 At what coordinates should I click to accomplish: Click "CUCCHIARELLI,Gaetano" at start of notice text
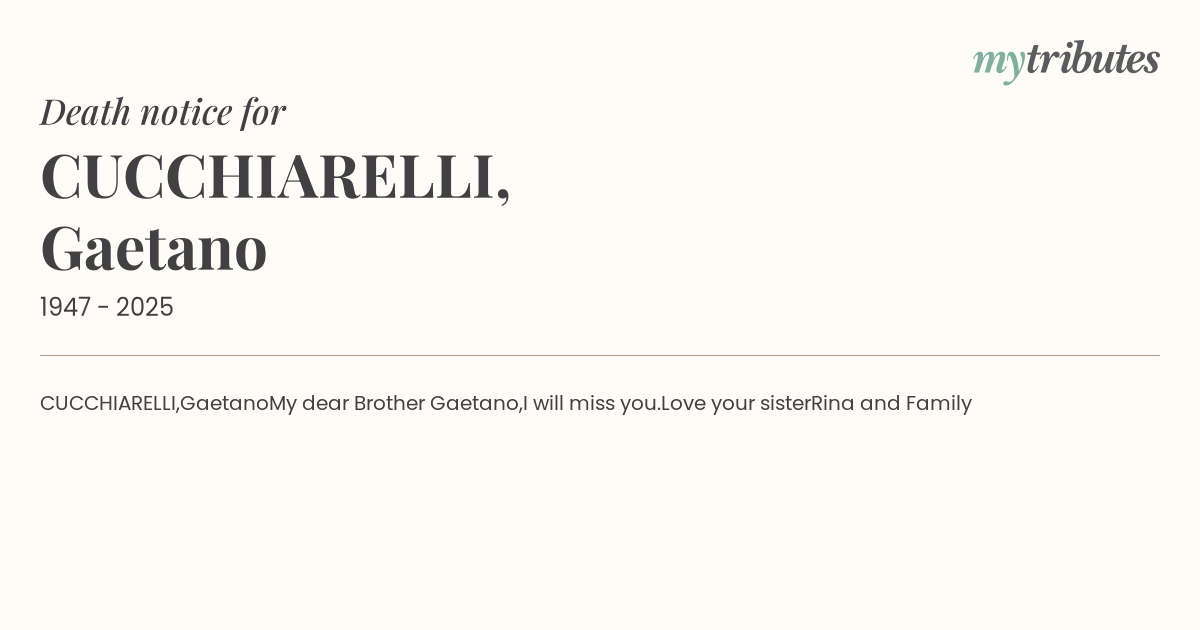click(154, 403)
